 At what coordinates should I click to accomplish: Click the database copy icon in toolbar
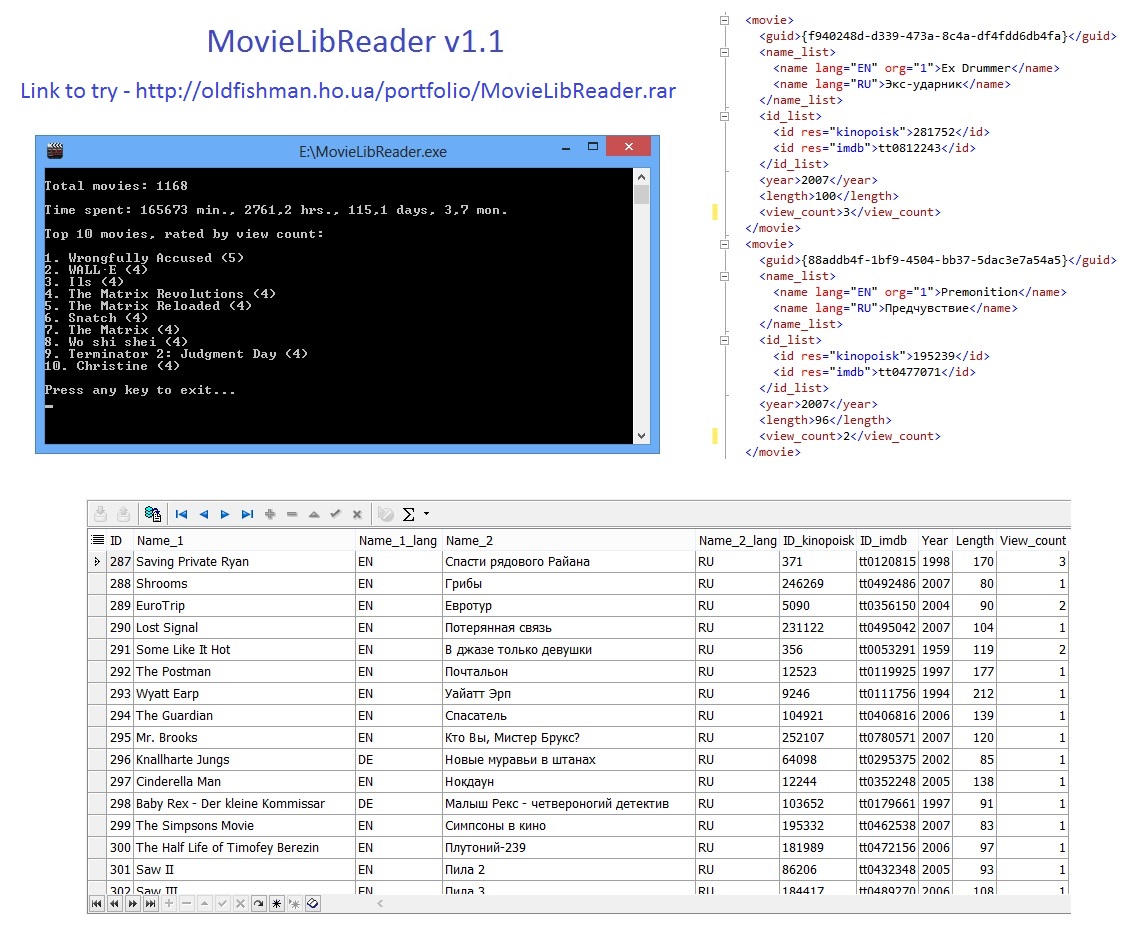pyautogui.click(x=152, y=514)
